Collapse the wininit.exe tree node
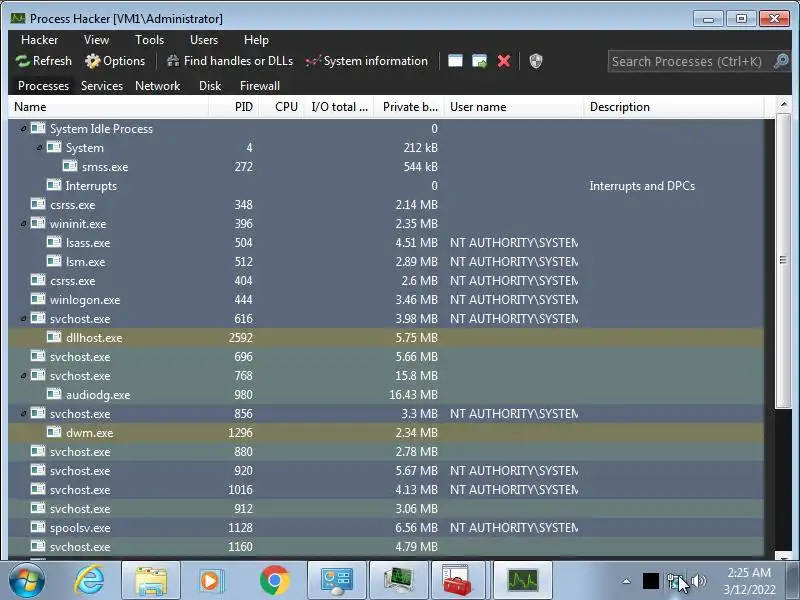The height and width of the screenshot is (600, 800). click(x=23, y=223)
